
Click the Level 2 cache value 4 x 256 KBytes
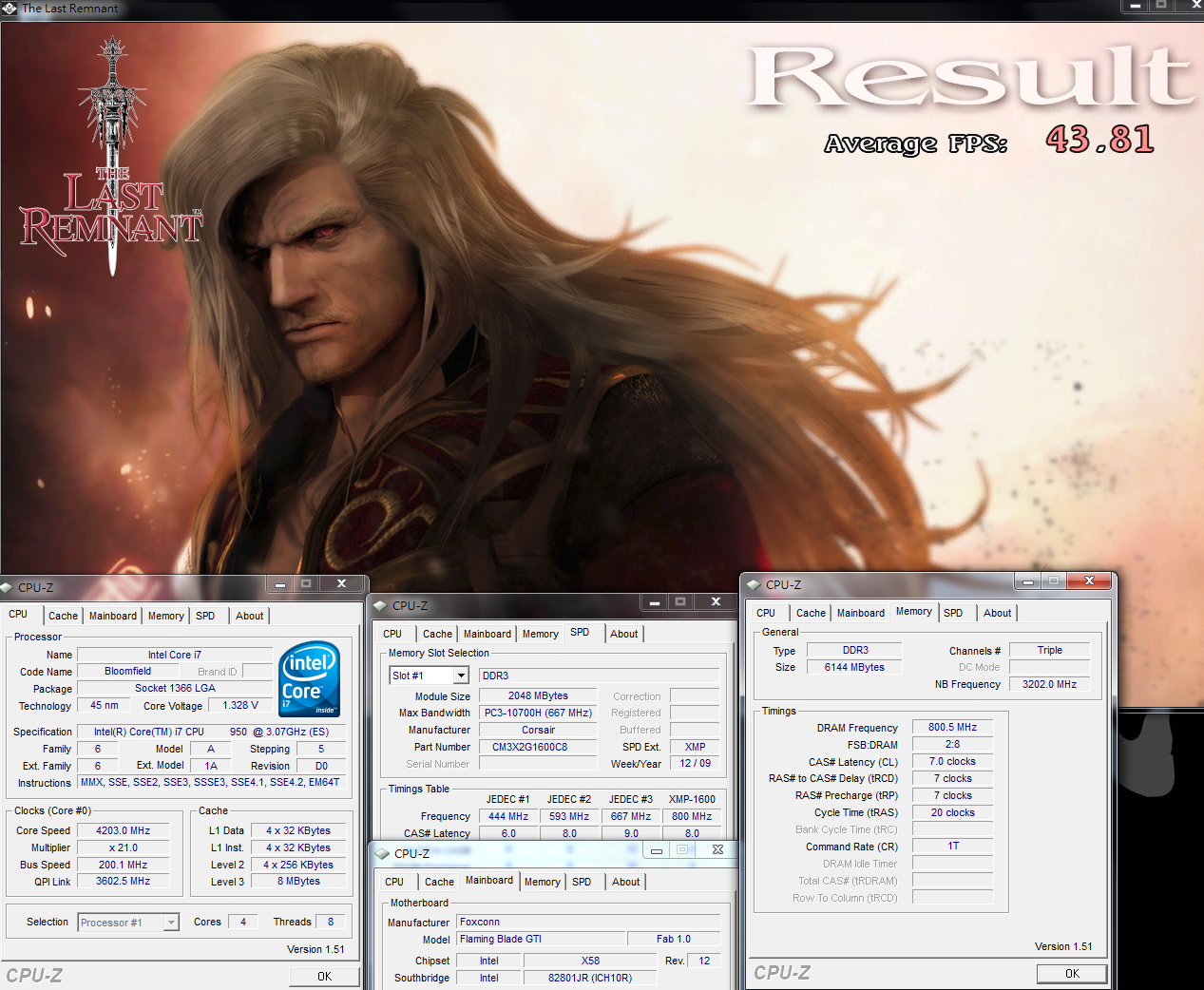(x=298, y=865)
